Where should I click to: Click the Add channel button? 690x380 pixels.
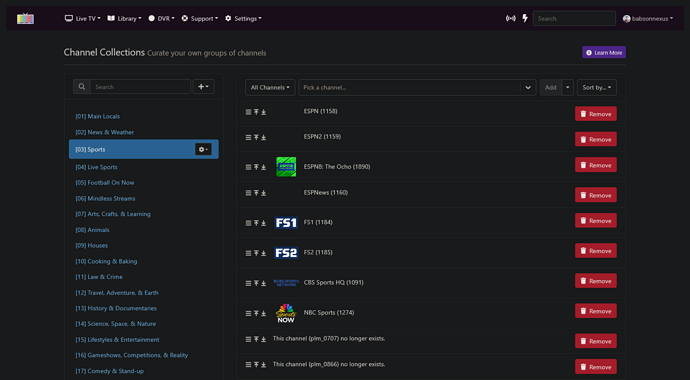pyautogui.click(x=551, y=88)
